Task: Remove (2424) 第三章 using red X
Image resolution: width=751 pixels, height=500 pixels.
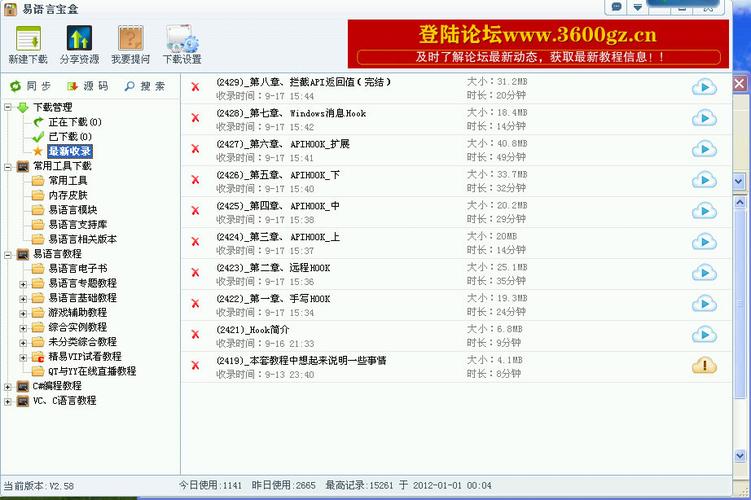Action: pos(195,242)
